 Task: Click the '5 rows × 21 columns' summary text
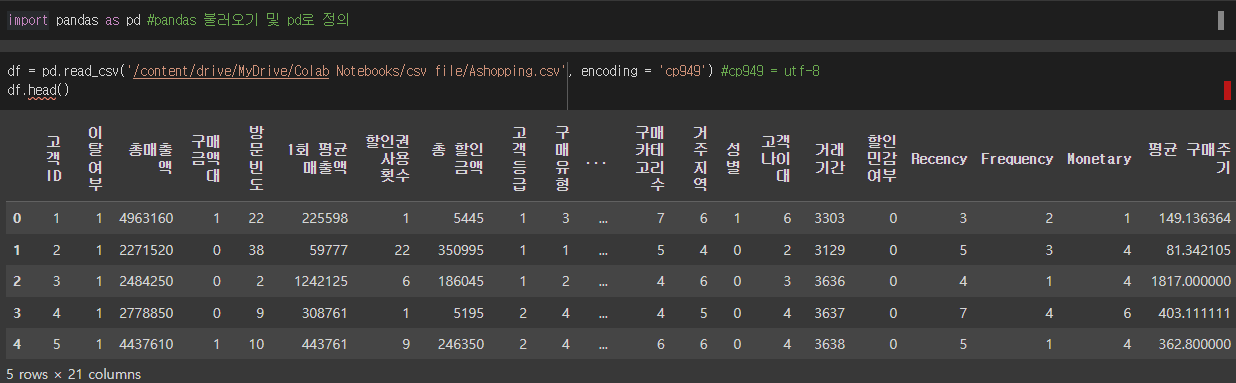click(73, 374)
